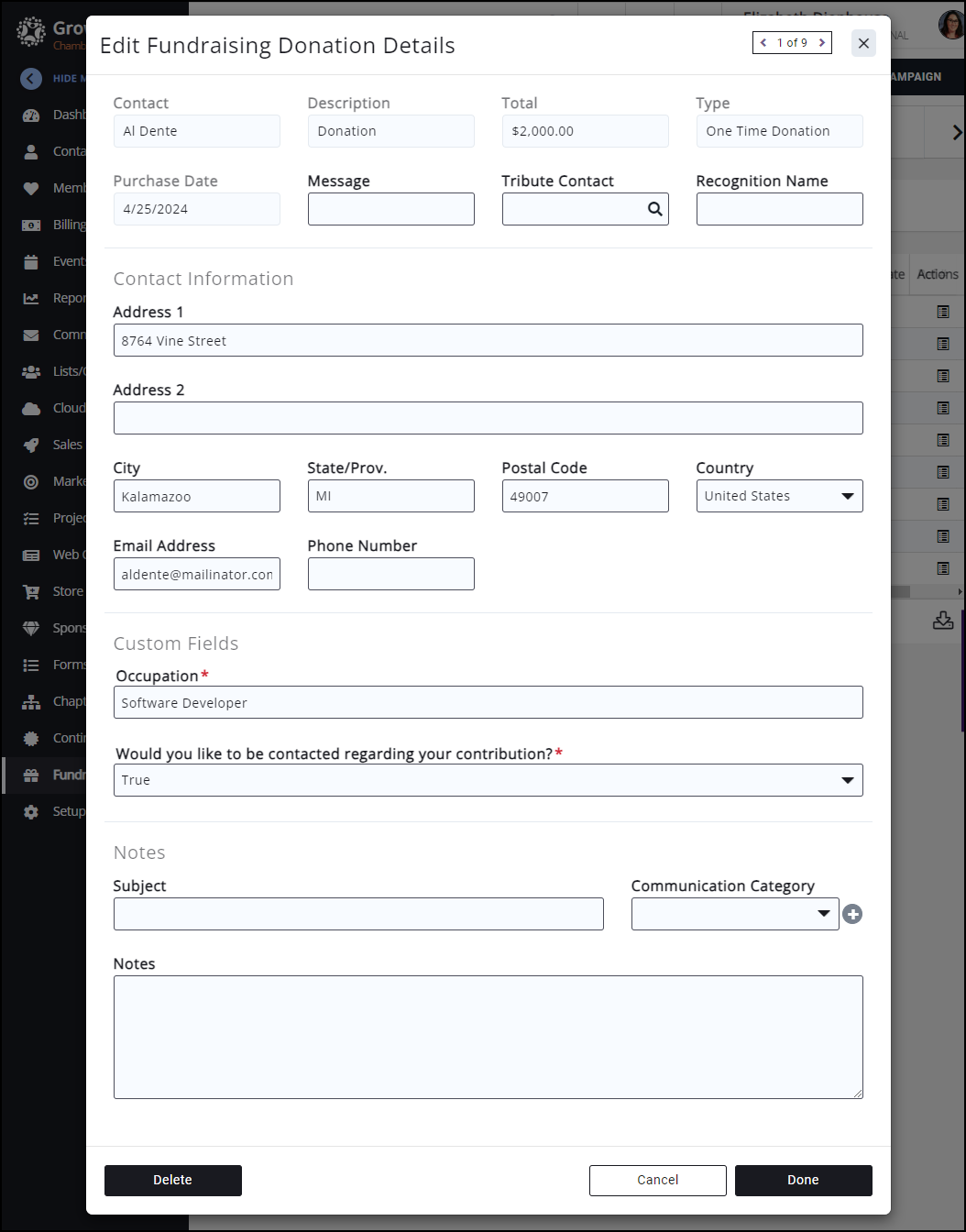This screenshot has height=1232, width=966.
Task: Open the contacted regarding contribution dropdown
Action: 488,780
